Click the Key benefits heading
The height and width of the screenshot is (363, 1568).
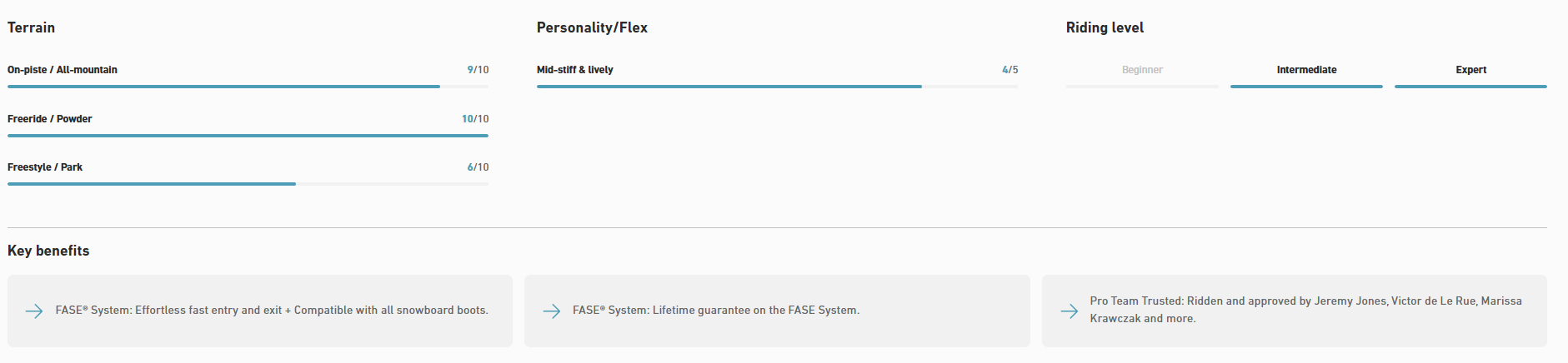click(48, 251)
